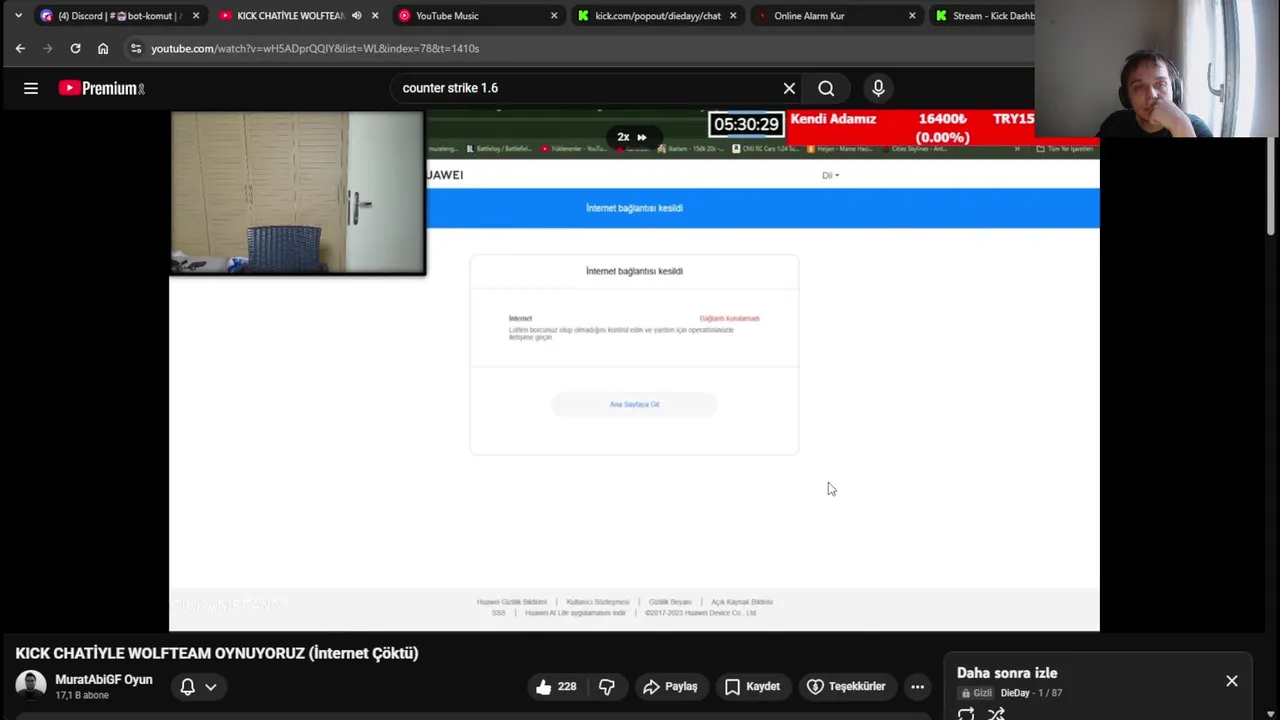This screenshot has width=1280, height=720.
Task: Click the video title text
Action: [217, 653]
